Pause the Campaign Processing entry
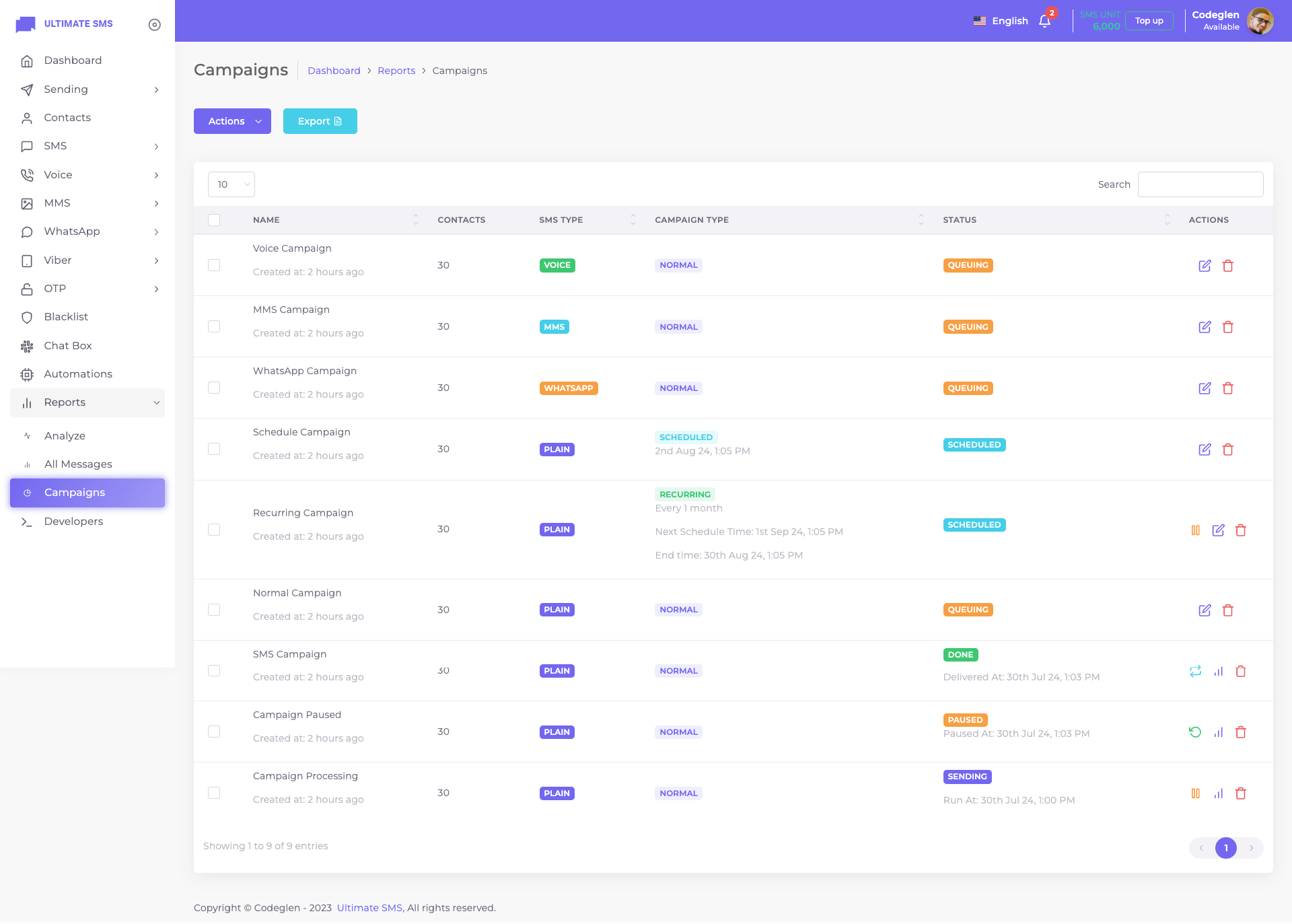 pos(1195,793)
